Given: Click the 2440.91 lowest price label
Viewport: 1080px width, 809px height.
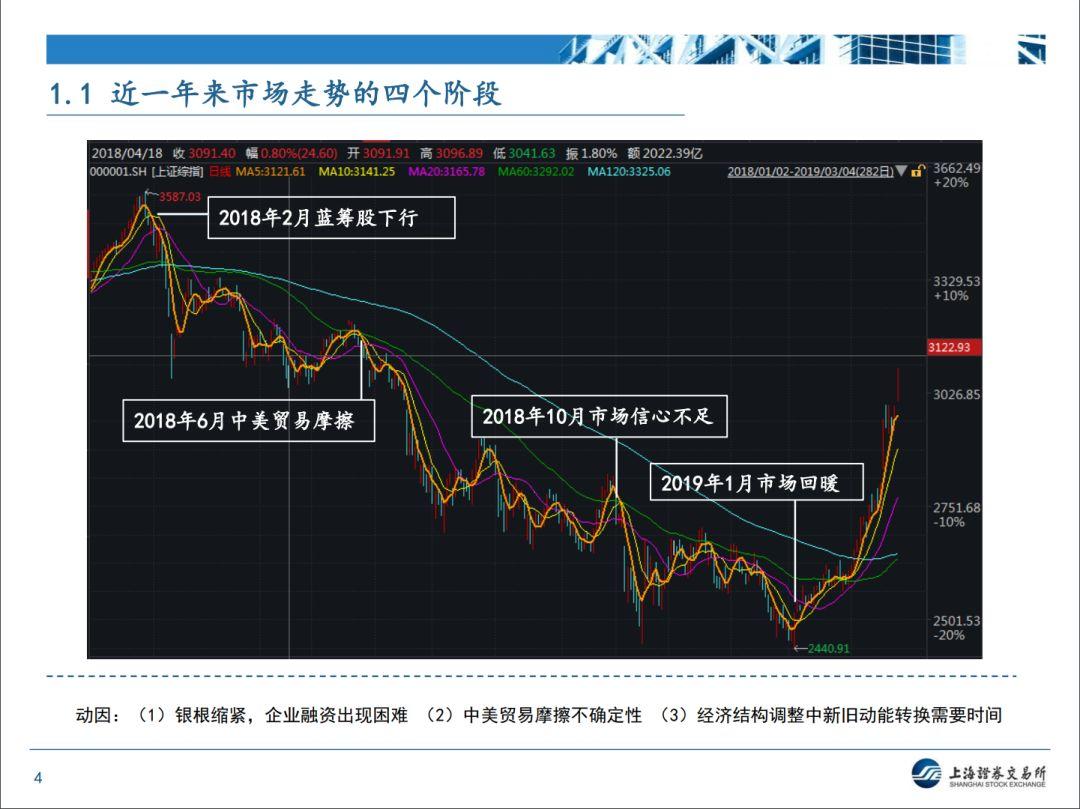Looking at the screenshot, I should [x=829, y=649].
